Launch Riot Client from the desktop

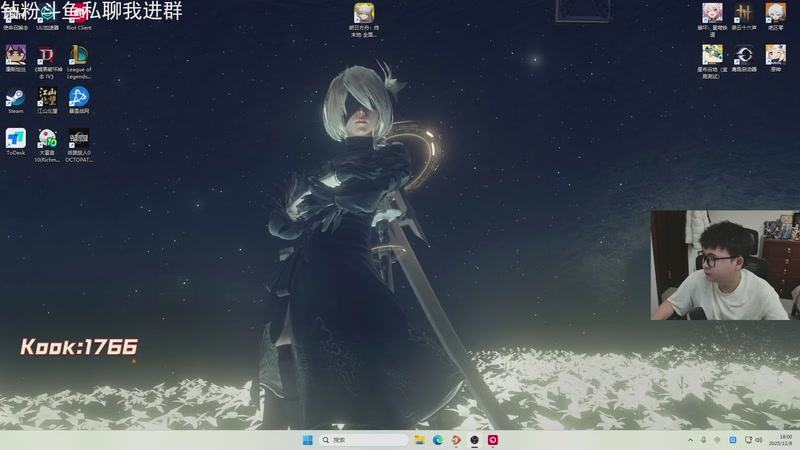[79, 17]
